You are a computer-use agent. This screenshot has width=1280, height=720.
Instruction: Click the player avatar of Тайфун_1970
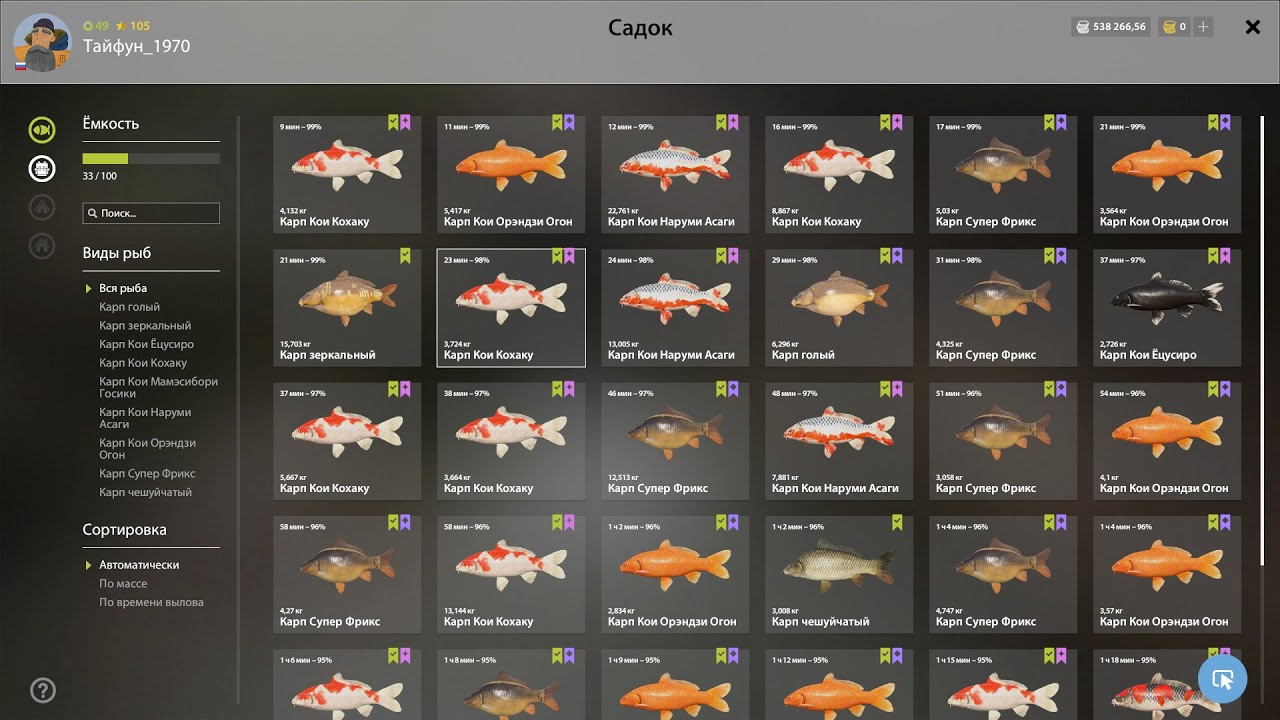(42, 43)
